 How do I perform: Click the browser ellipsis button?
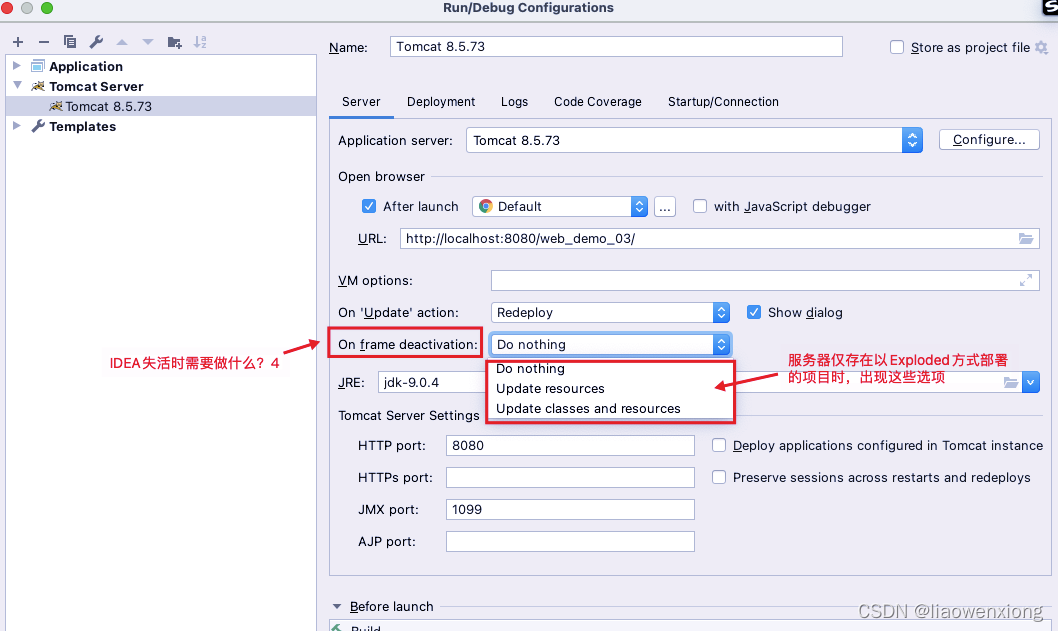coord(665,207)
